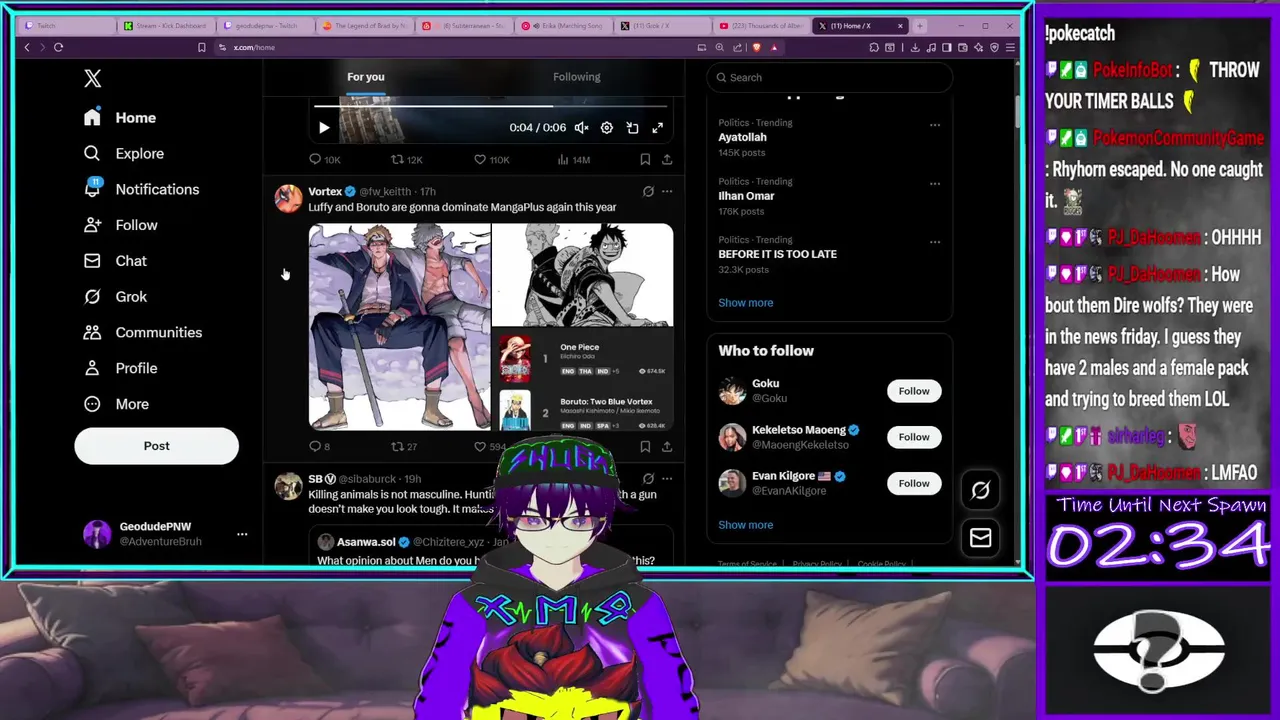Expand the video to fullscreen

coord(658,128)
